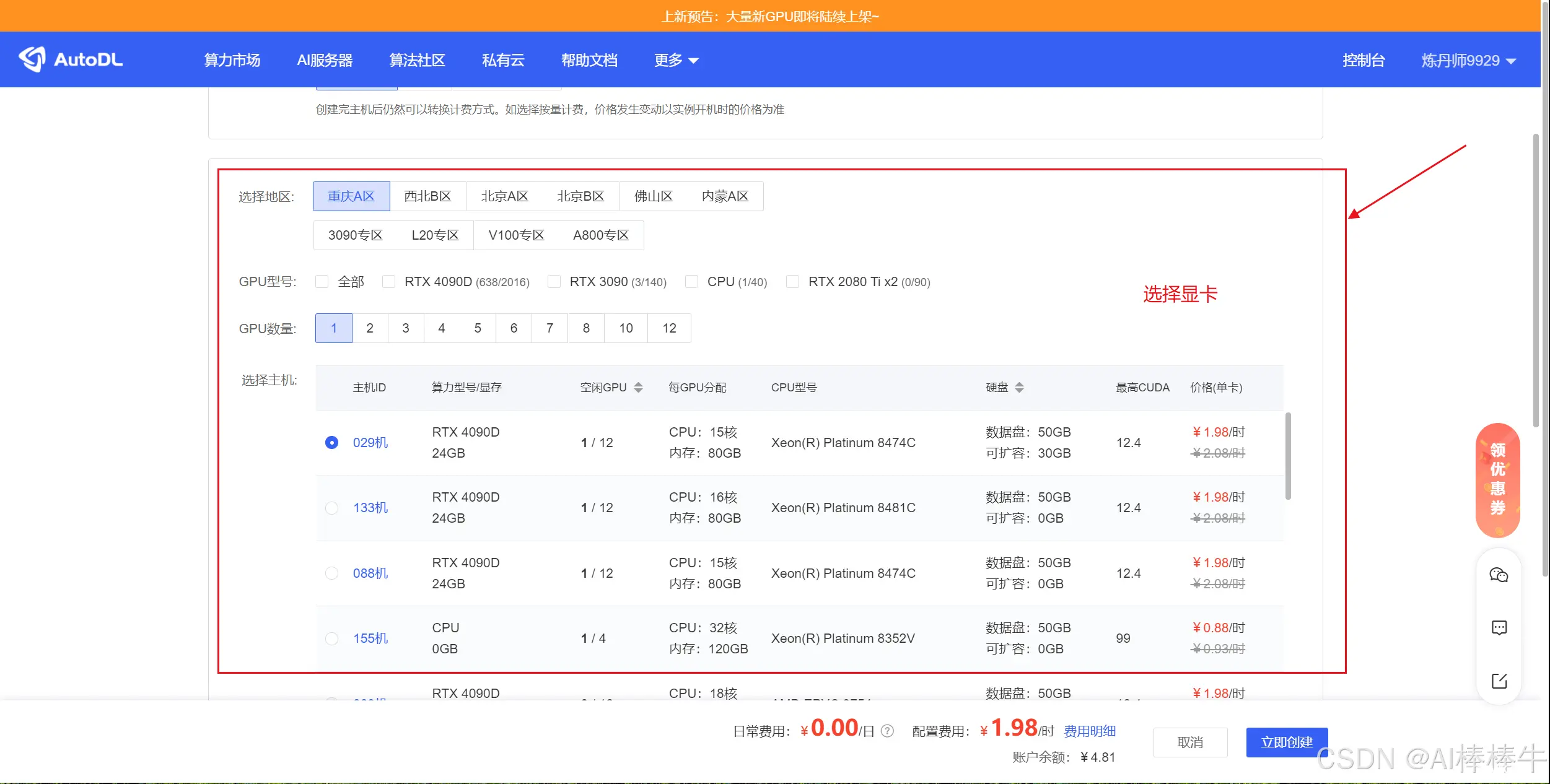The image size is (1550, 784).
Task: Set GPU count to 3
Action: (x=406, y=328)
